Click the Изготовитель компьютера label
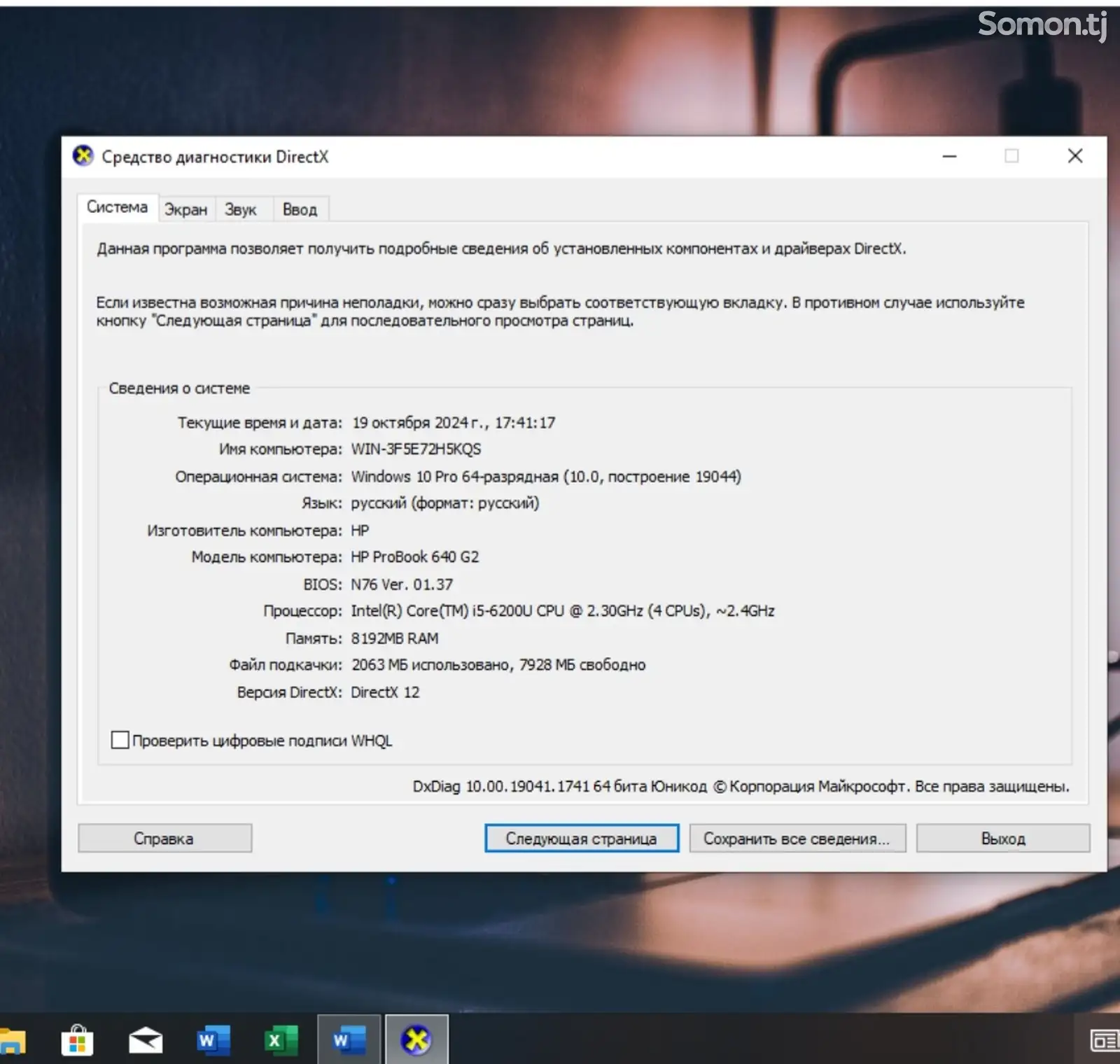Image resolution: width=1120 pixels, height=1064 pixels. [244, 531]
